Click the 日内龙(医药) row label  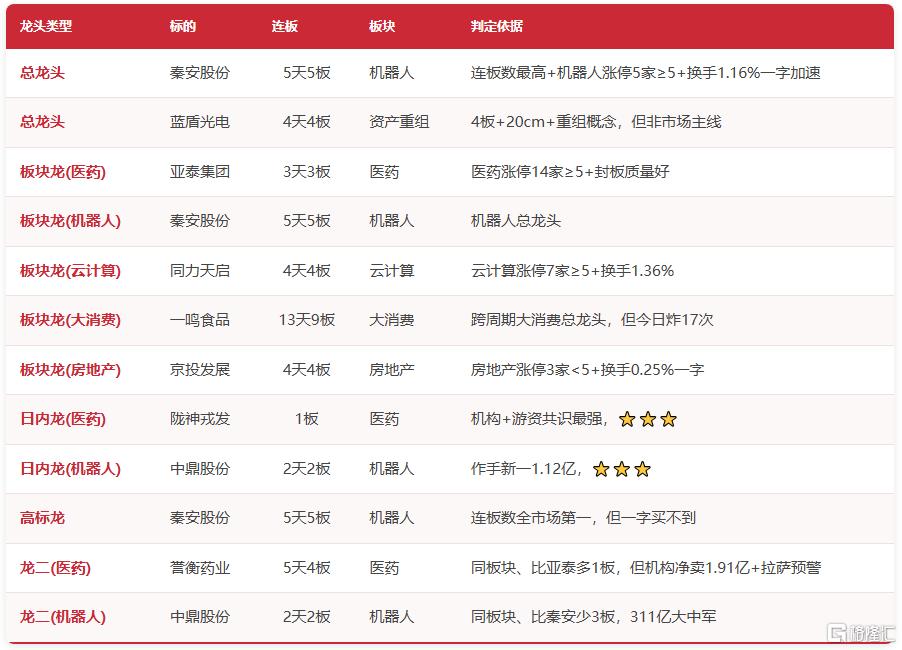click(63, 419)
